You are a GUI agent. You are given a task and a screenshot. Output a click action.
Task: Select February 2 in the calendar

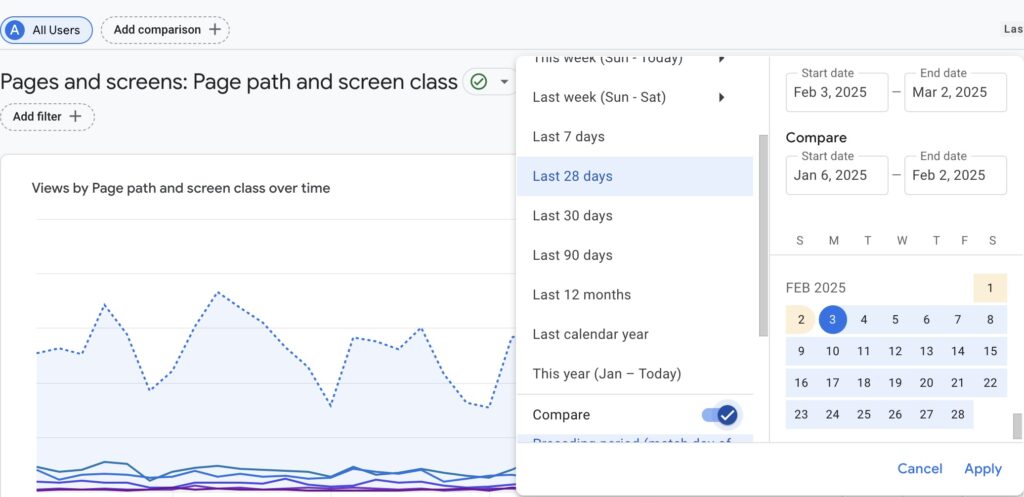tap(801, 320)
